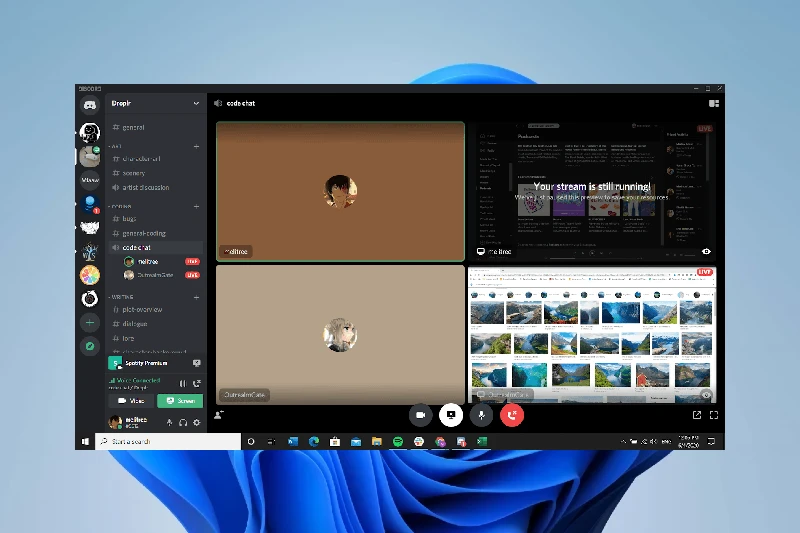Pop out the call window
800x533 pixels.
(x=697, y=415)
